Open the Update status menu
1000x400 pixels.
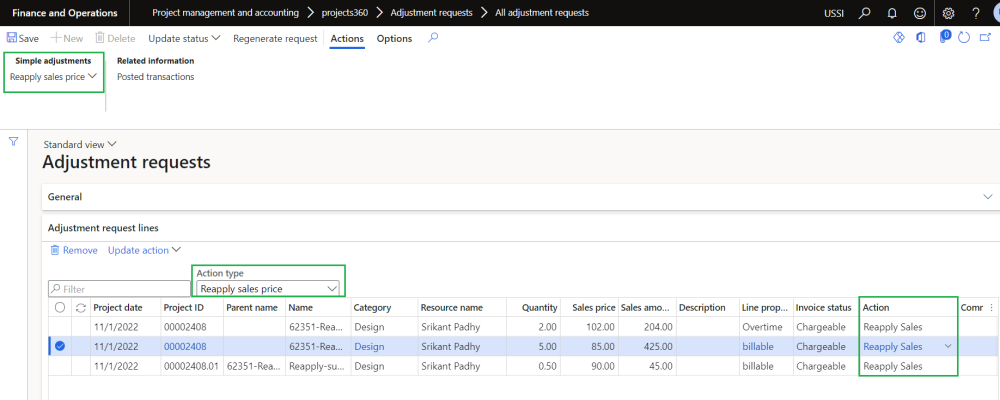(x=185, y=38)
